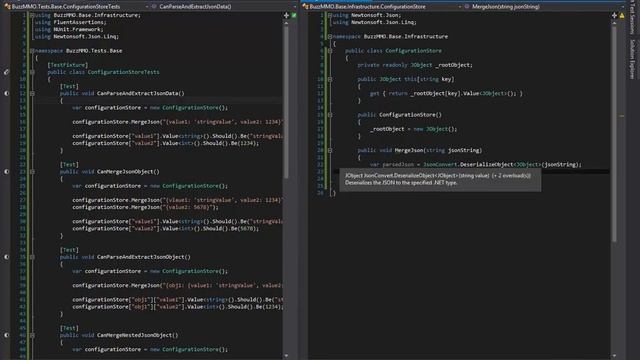Click the test fixture icon beside ConfigurationStoreTests class
The image size is (640, 360).
coord(6,72)
